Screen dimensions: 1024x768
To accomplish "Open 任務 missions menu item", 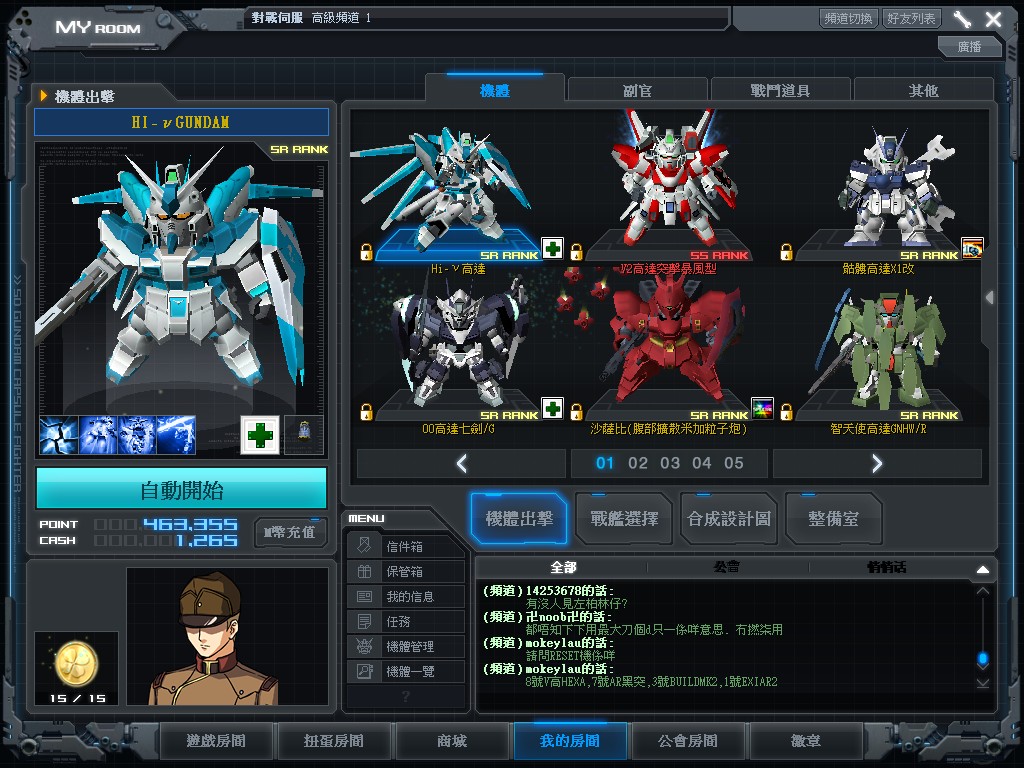I will (x=406, y=621).
